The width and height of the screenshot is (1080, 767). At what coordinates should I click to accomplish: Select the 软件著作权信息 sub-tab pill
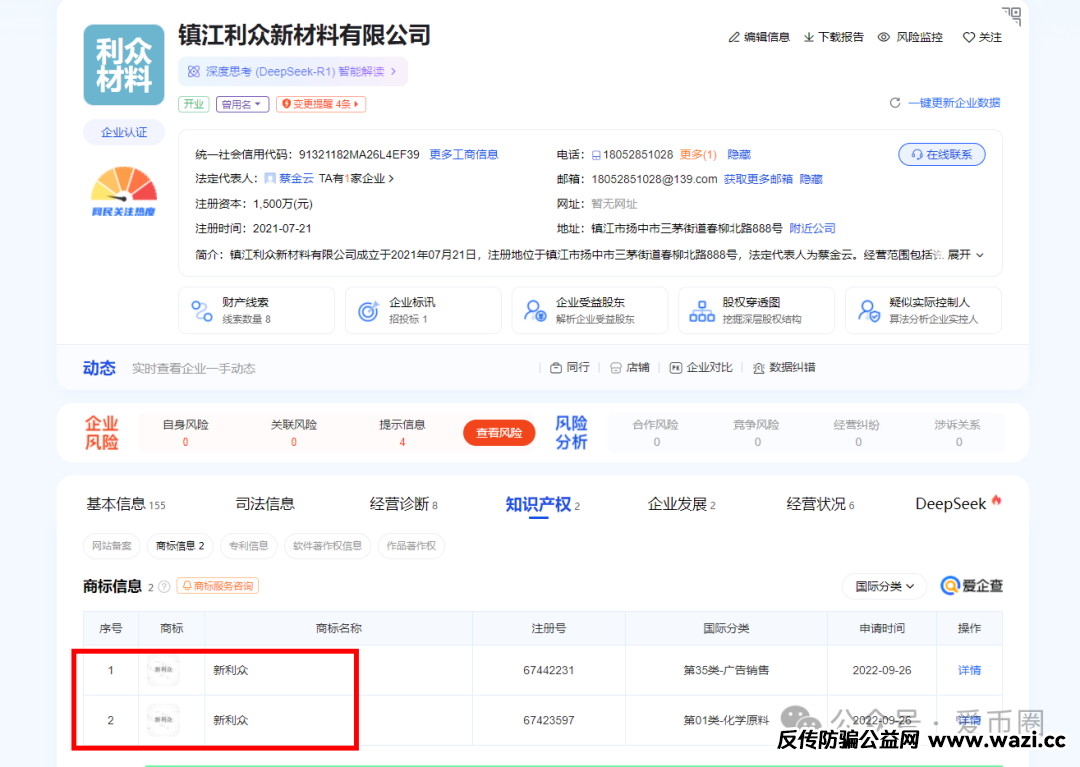tap(327, 545)
